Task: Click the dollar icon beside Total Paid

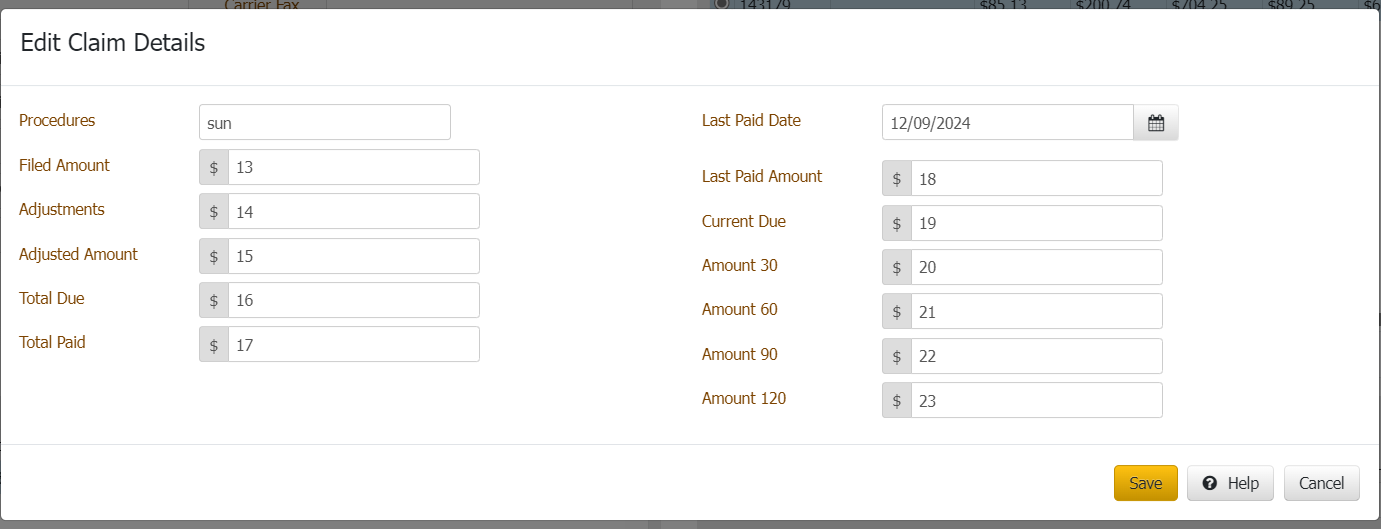Action: [214, 345]
